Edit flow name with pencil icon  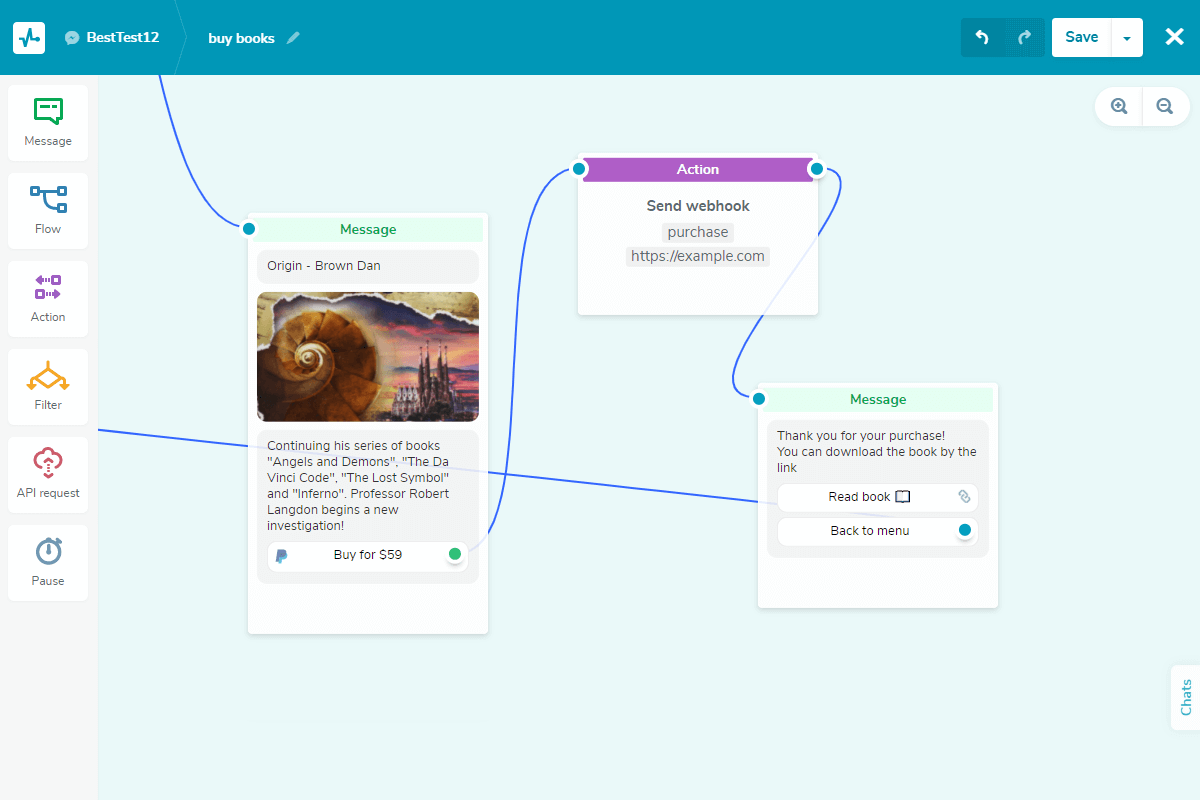293,38
